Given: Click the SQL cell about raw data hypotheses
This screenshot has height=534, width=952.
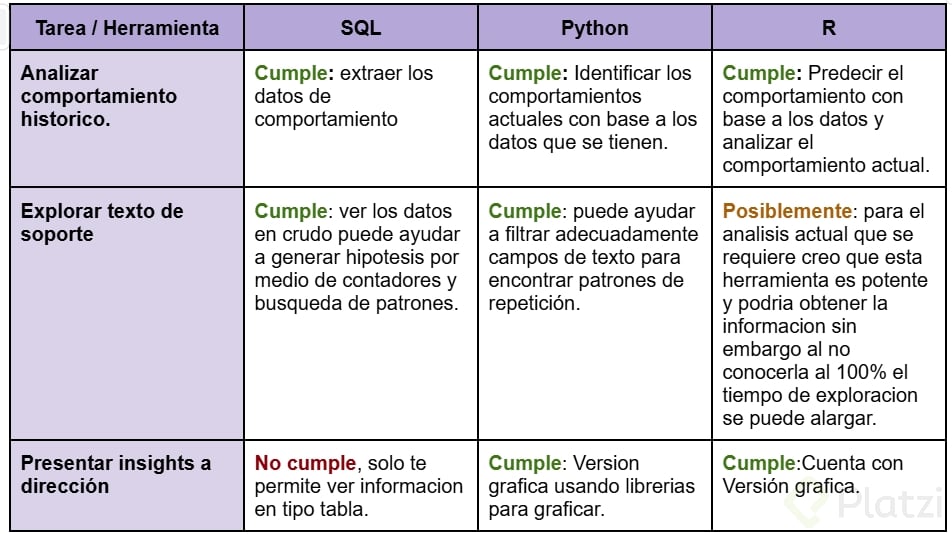Looking at the screenshot, I should pyautogui.click(x=357, y=257).
